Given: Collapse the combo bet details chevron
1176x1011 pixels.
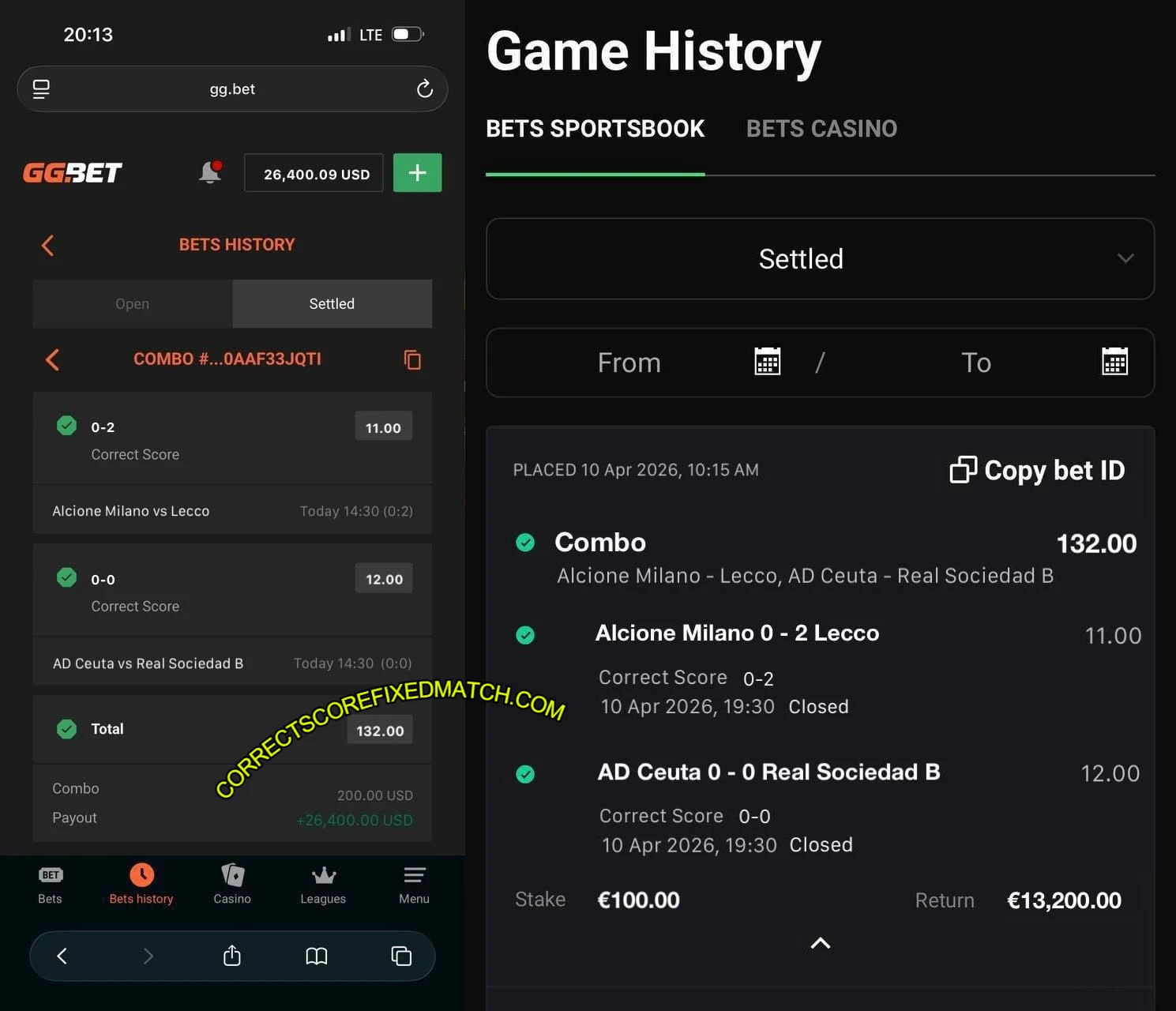Looking at the screenshot, I should point(821,943).
